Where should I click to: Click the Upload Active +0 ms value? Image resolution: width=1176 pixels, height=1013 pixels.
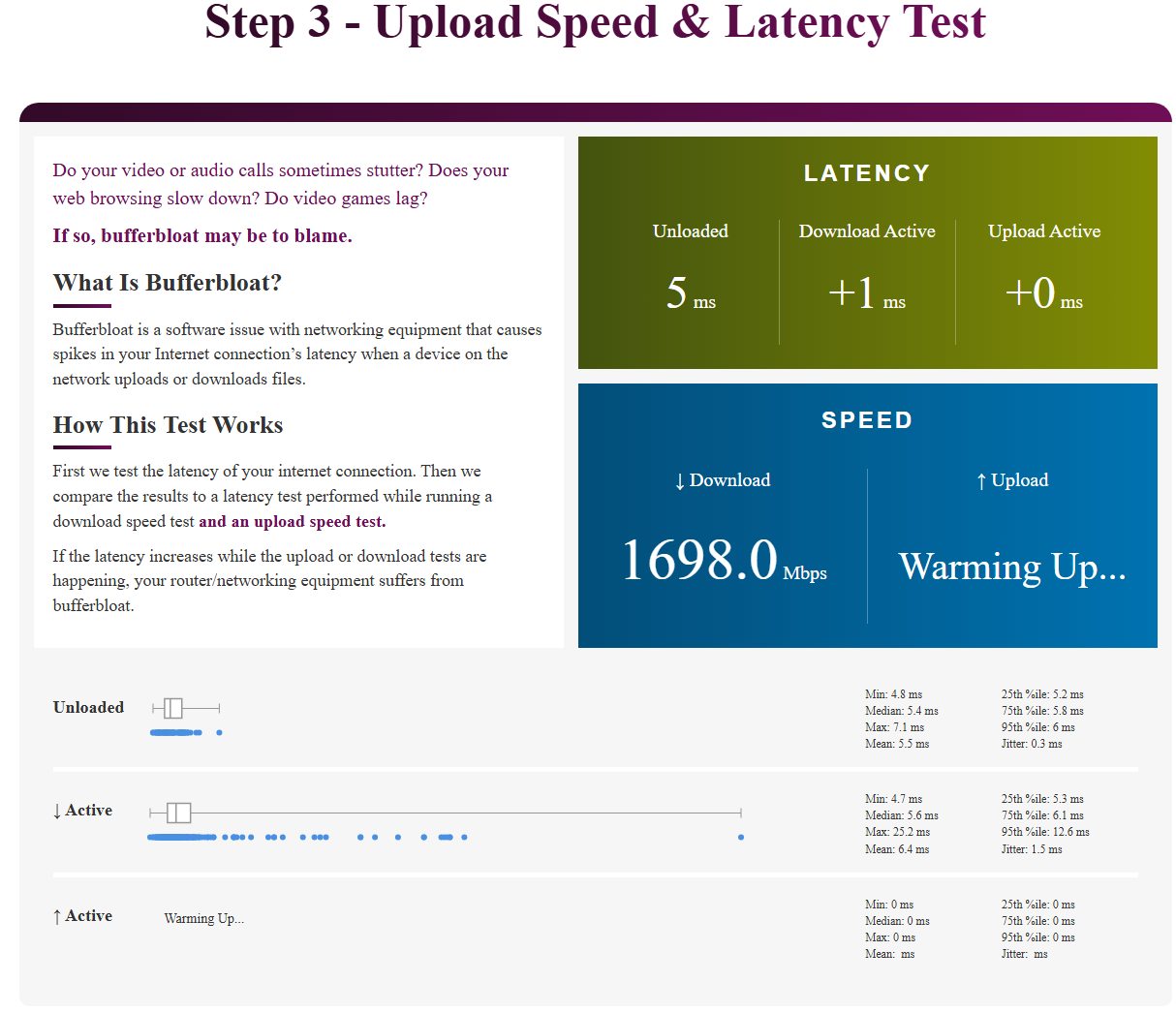(x=1044, y=292)
